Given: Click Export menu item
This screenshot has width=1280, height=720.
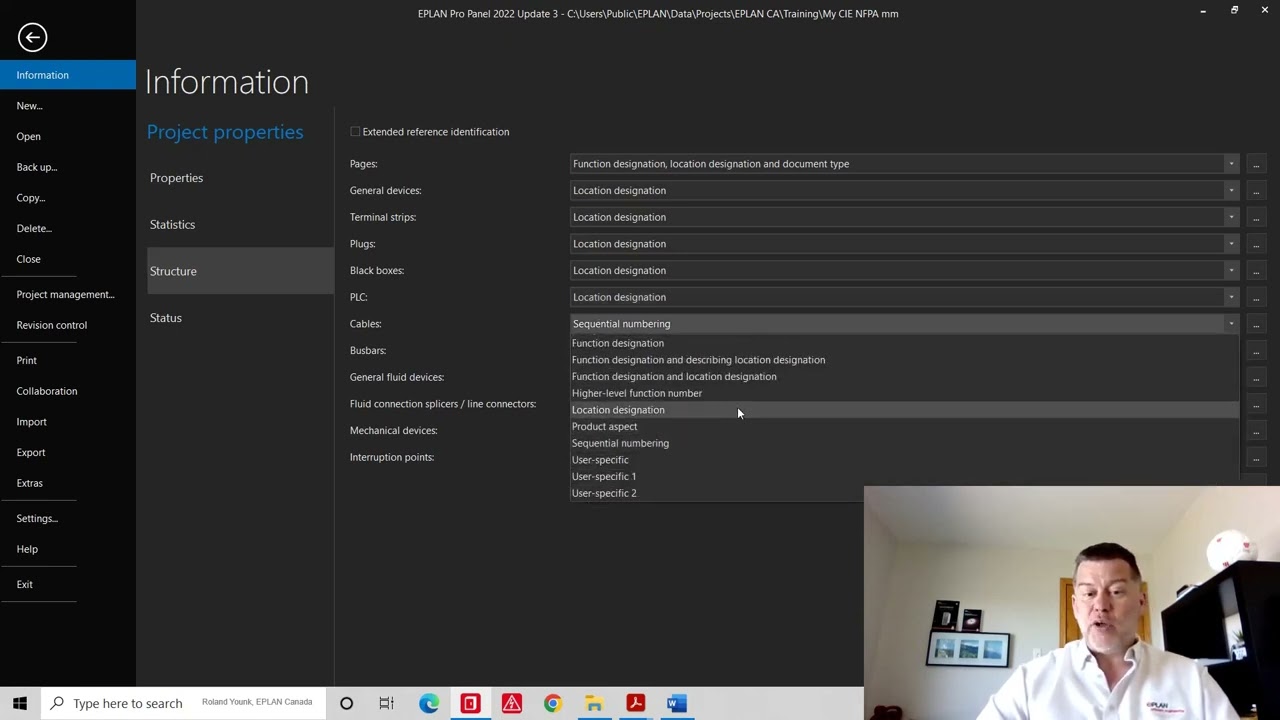Looking at the screenshot, I should click(x=68, y=452).
